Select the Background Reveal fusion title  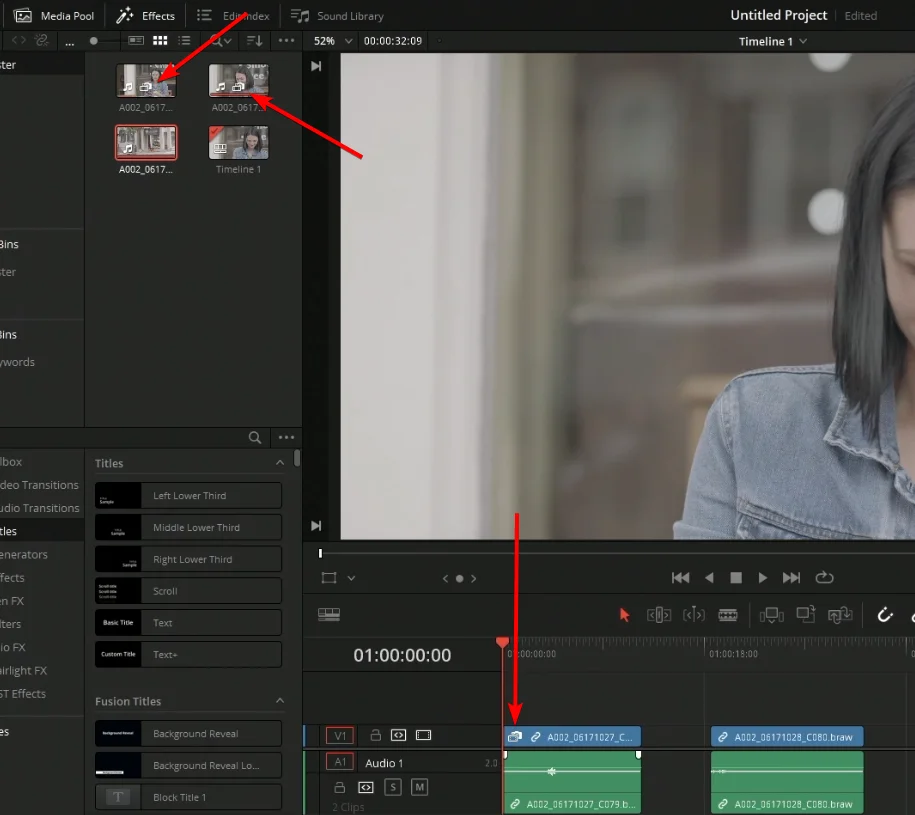[x=188, y=734]
